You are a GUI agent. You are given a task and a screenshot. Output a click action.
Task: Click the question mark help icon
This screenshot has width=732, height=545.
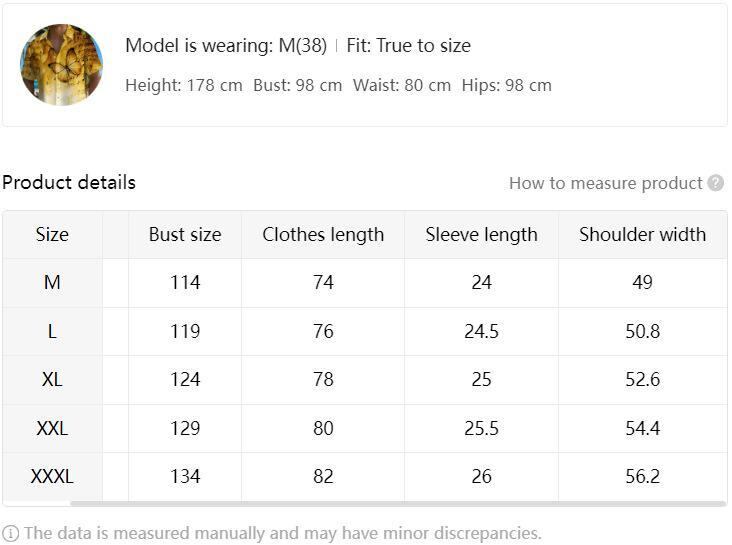[x=716, y=183]
